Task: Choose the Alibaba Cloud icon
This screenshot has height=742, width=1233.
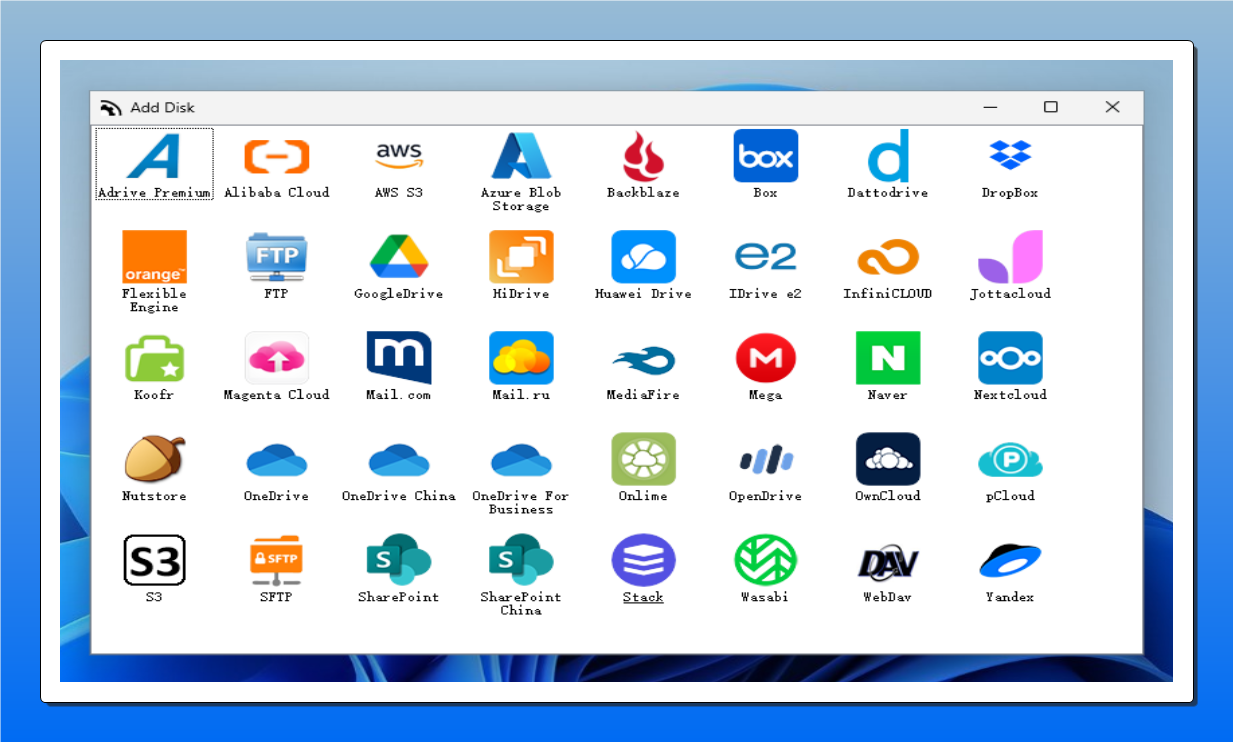Action: click(x=277, y=157)
